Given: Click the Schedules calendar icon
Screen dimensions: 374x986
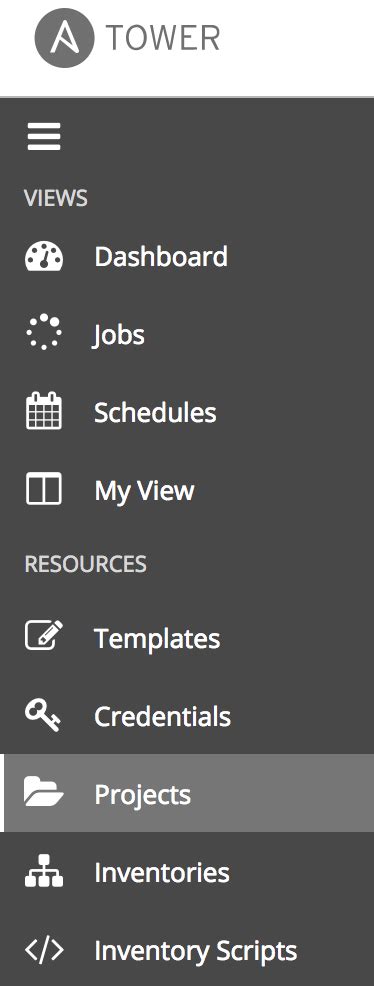Looking at the screenshot, I should [44, 411].
